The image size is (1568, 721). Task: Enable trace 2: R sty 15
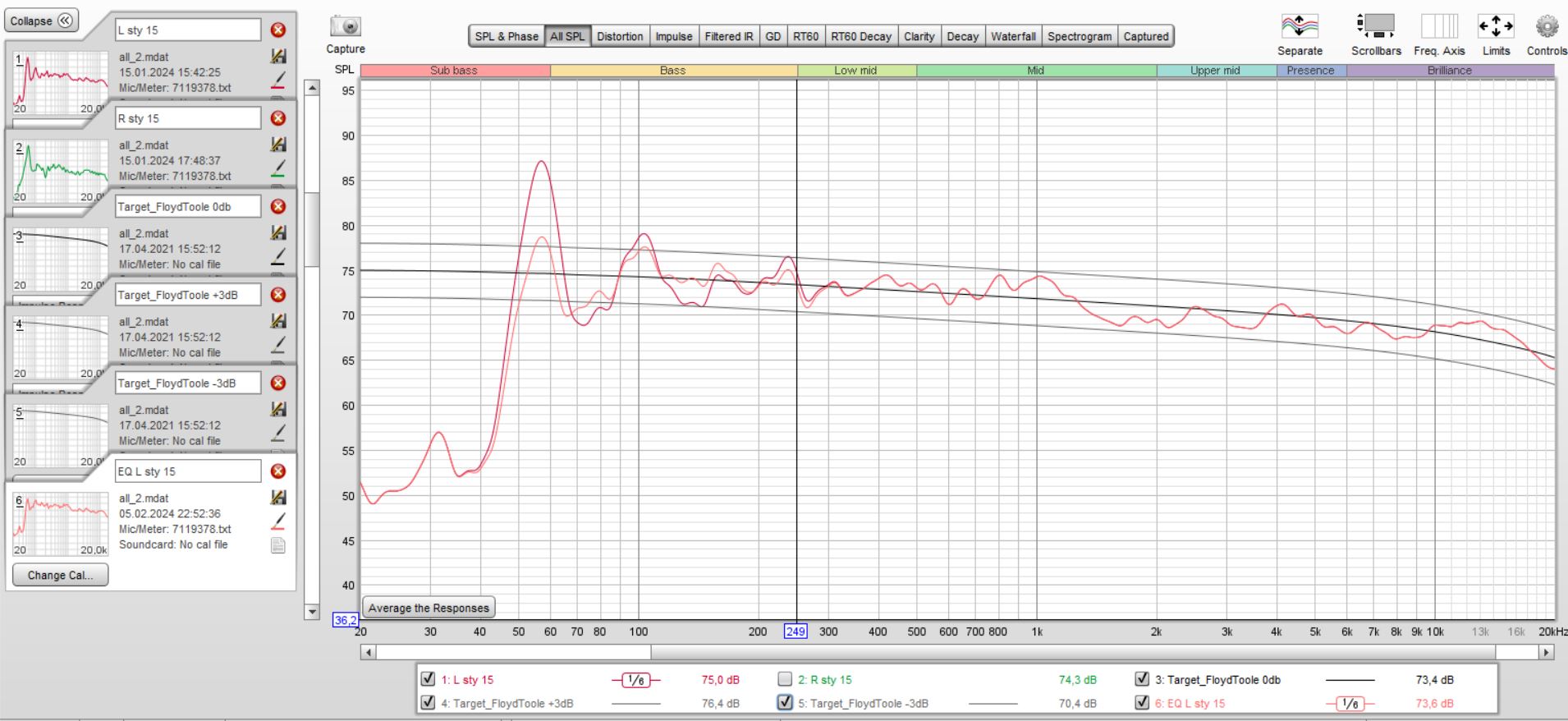coord(785,679)
